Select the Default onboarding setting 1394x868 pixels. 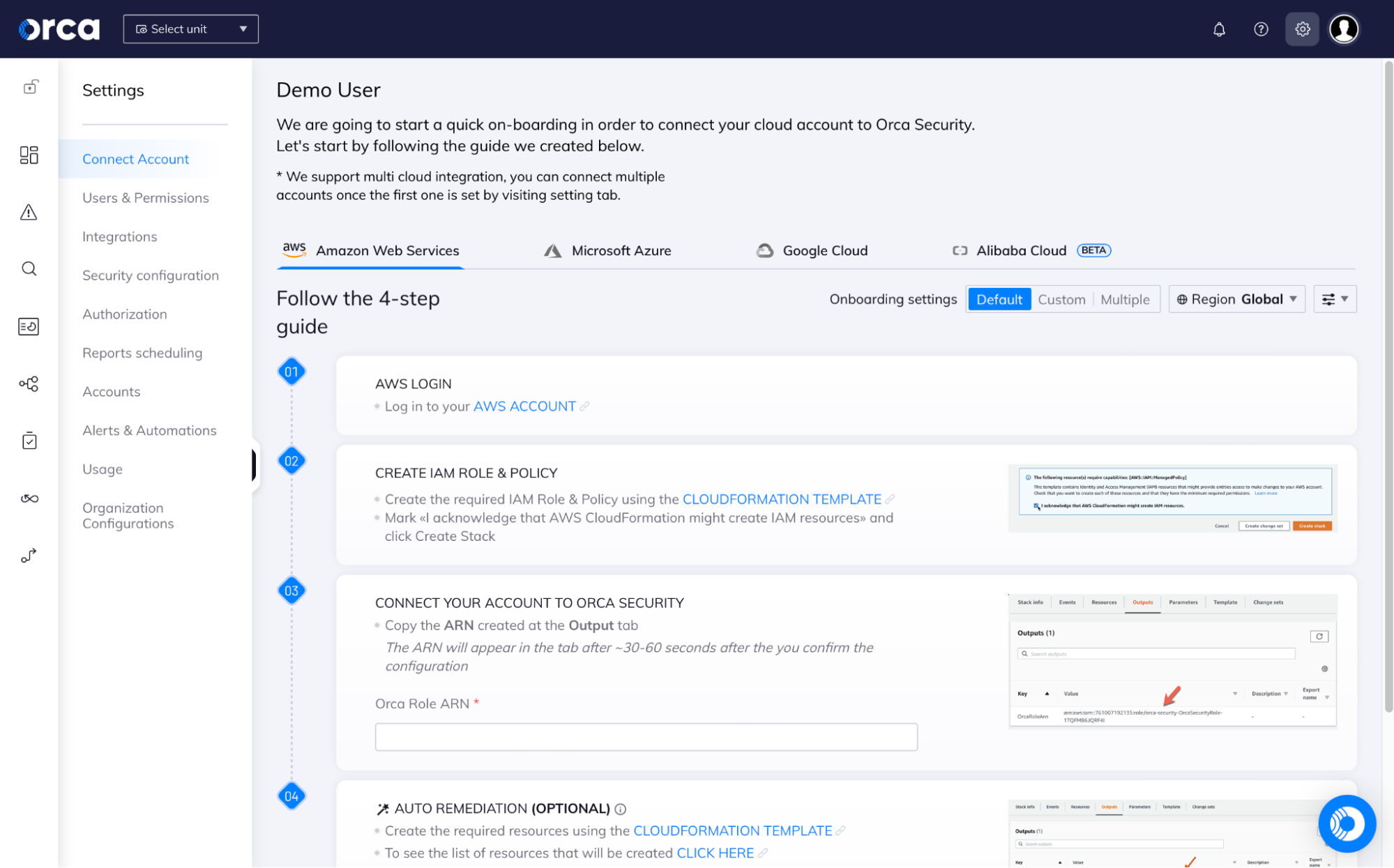pos(999,298)
